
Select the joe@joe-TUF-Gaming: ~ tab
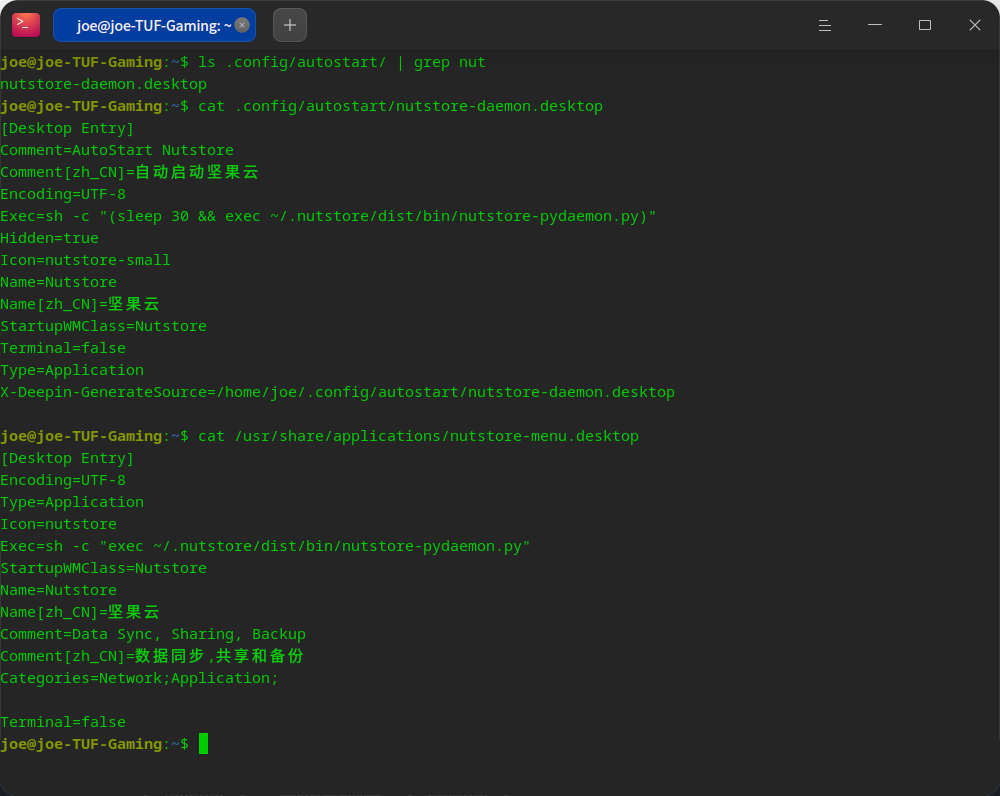[154, 25]
